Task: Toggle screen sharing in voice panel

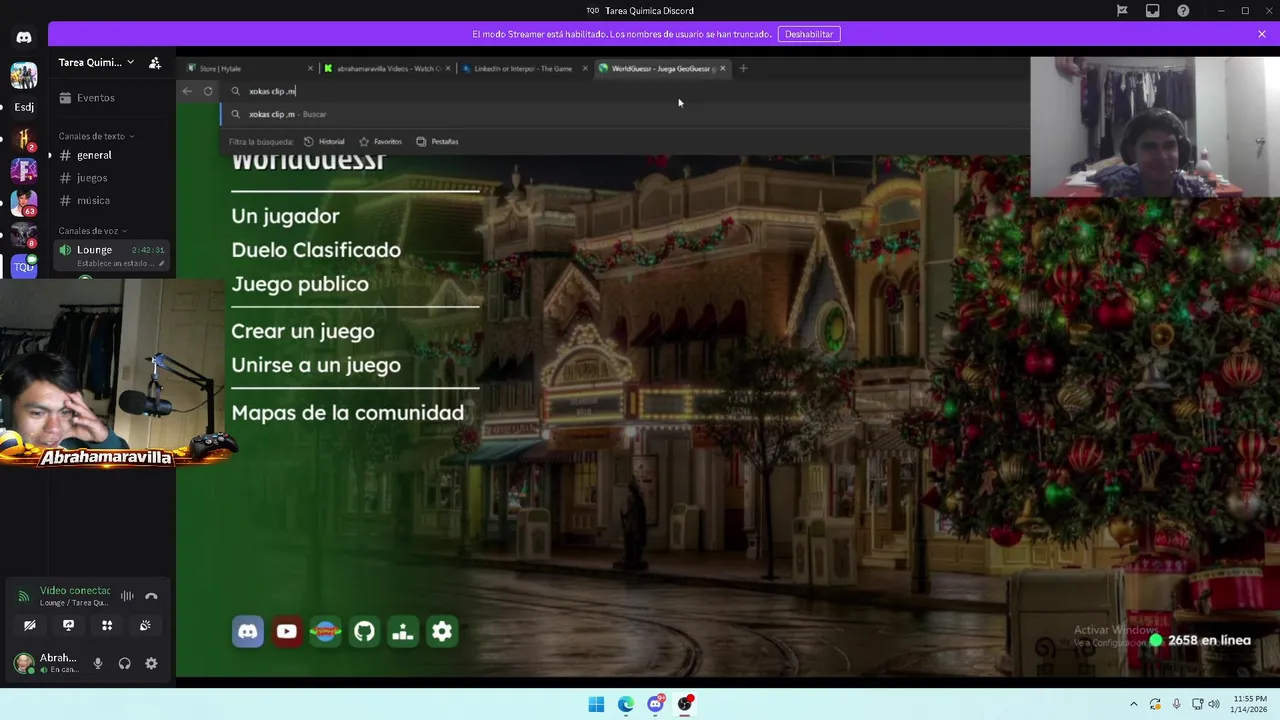Action: point(68,625)
